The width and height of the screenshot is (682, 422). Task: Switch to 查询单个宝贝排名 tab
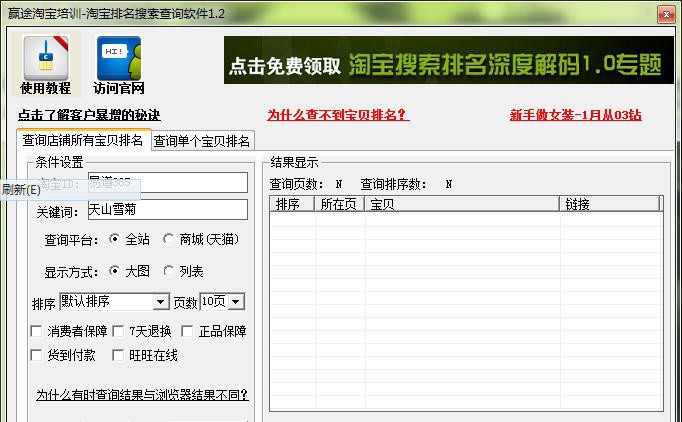coord(202,141)
